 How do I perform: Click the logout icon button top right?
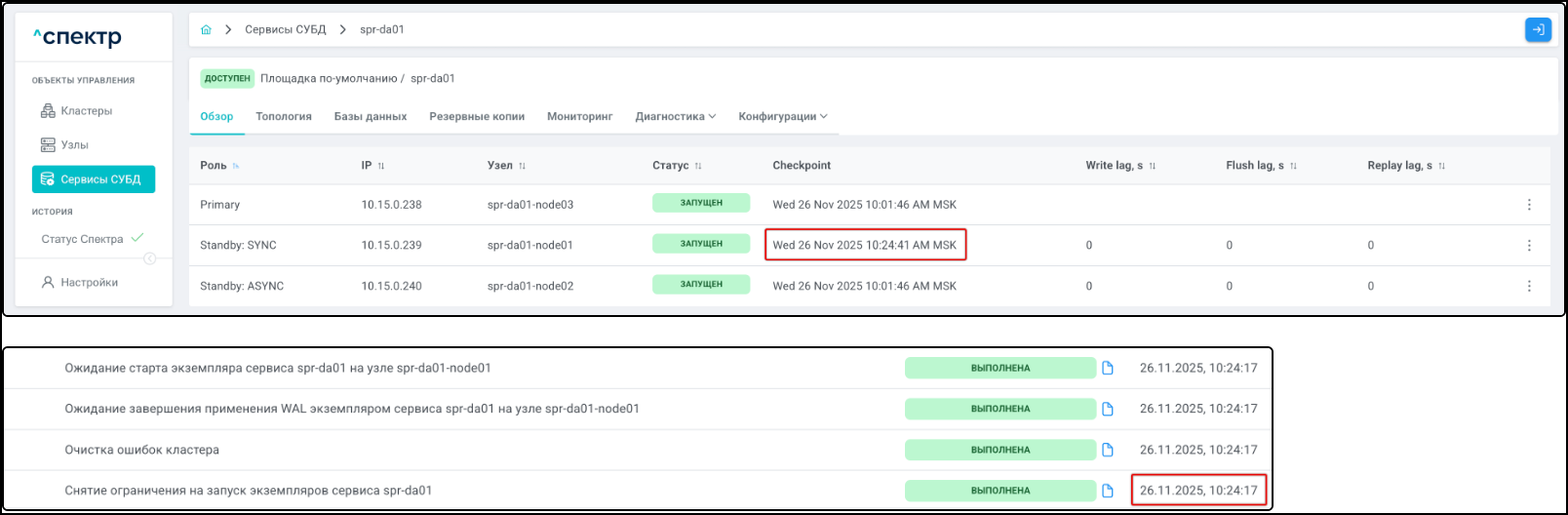(1538, 30)
